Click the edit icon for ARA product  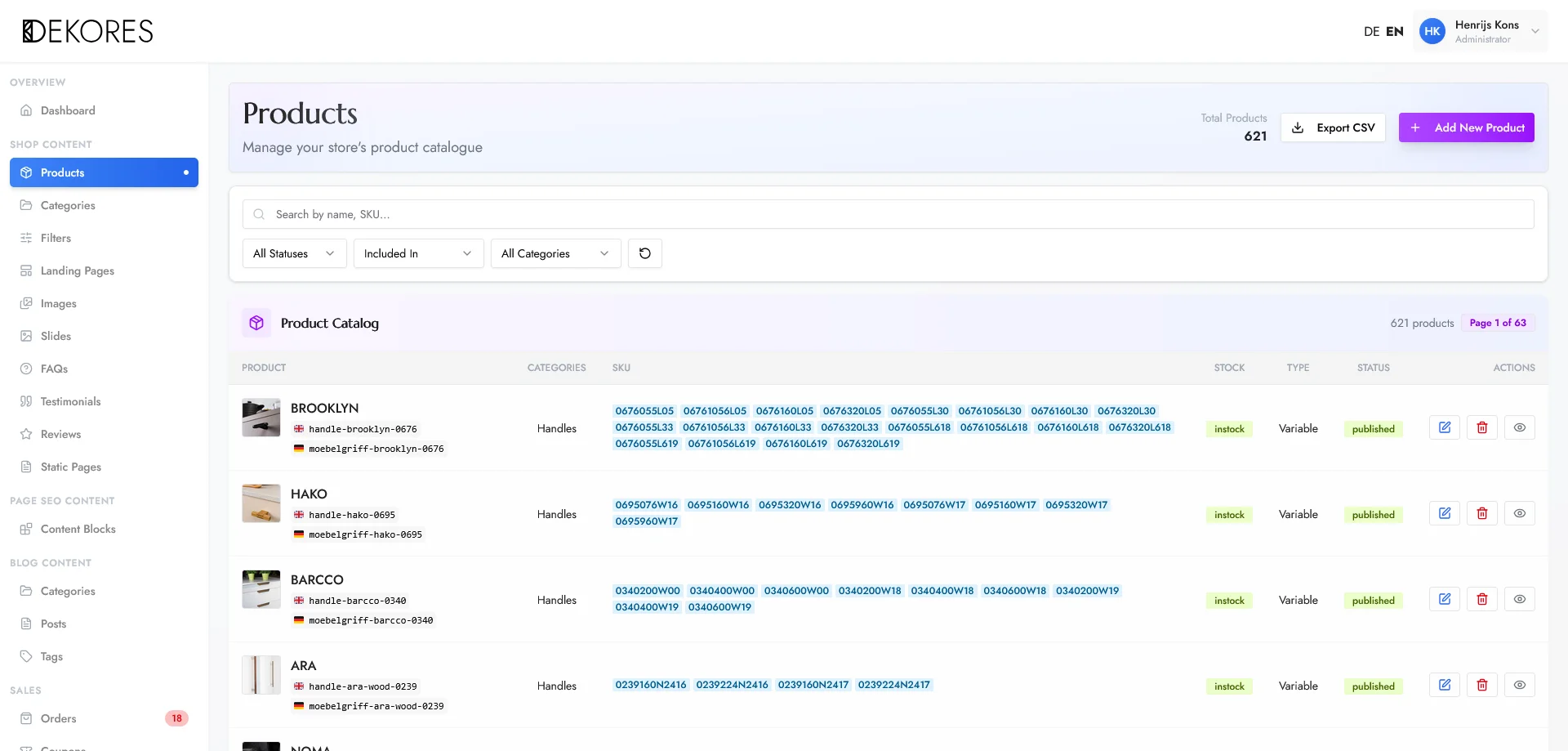click(x=1444, y=685)
